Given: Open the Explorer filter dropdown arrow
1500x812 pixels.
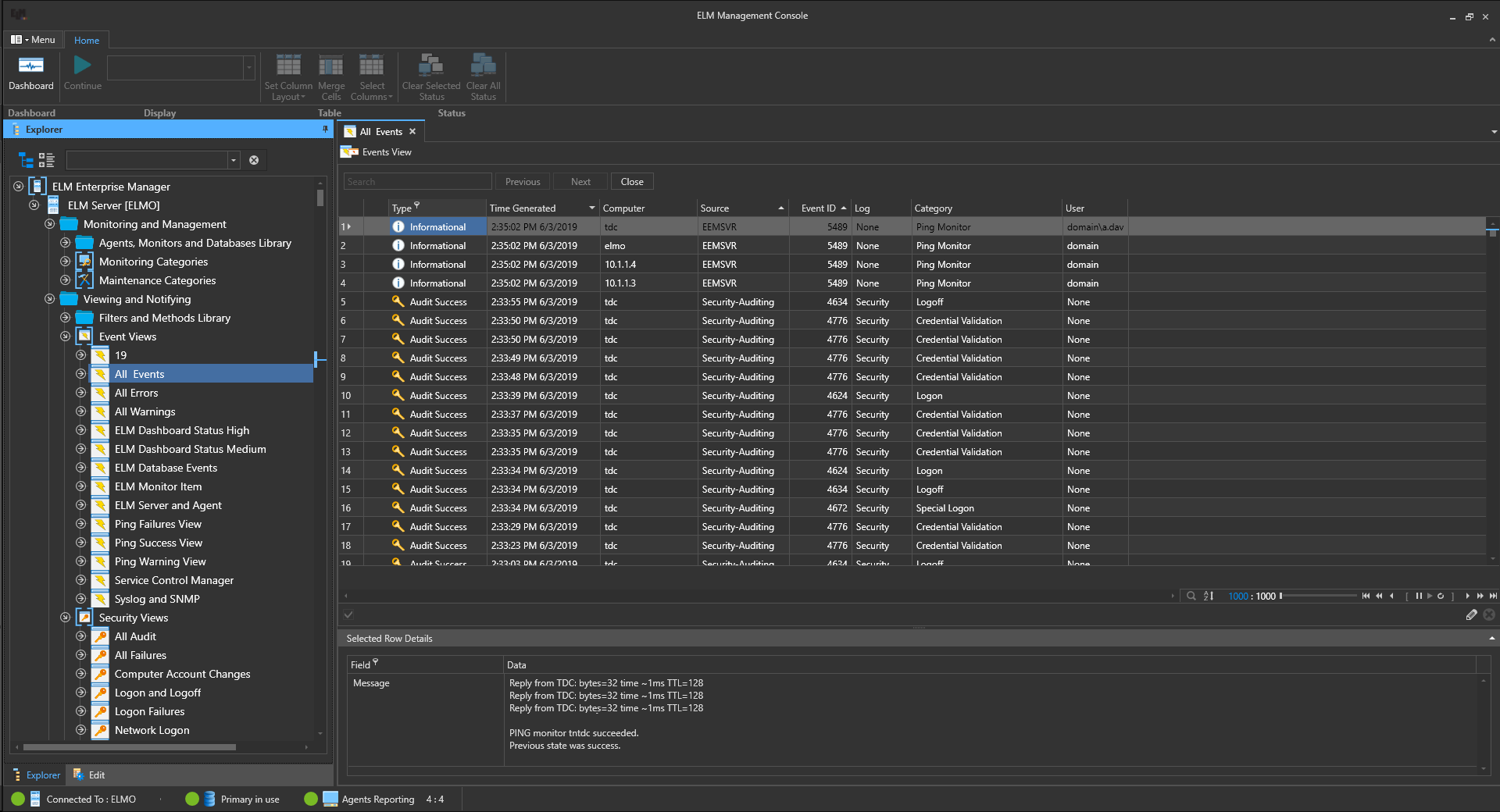Looking at the screenshot, I should click(233, 160).
